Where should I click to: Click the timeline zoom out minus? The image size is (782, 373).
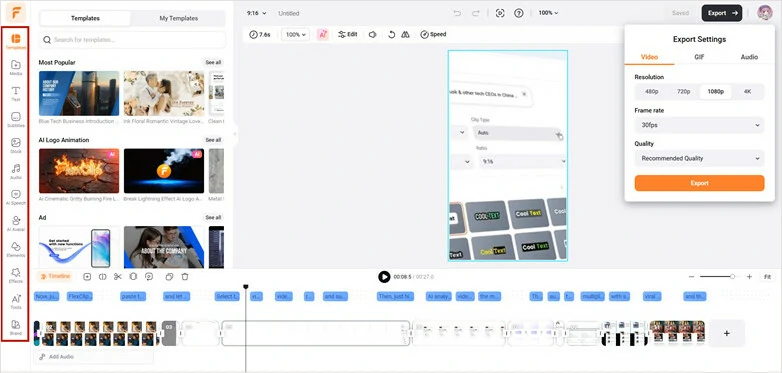click(691, 277)
